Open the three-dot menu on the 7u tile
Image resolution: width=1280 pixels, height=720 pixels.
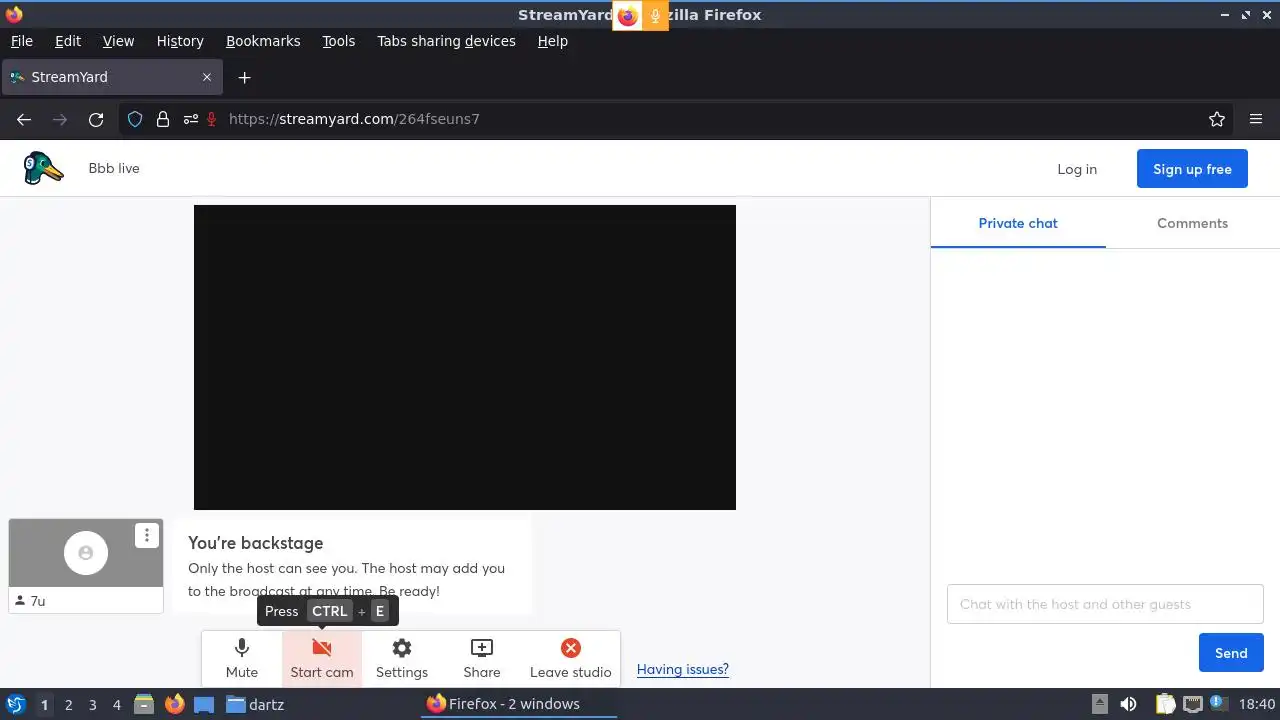[147, 535]
